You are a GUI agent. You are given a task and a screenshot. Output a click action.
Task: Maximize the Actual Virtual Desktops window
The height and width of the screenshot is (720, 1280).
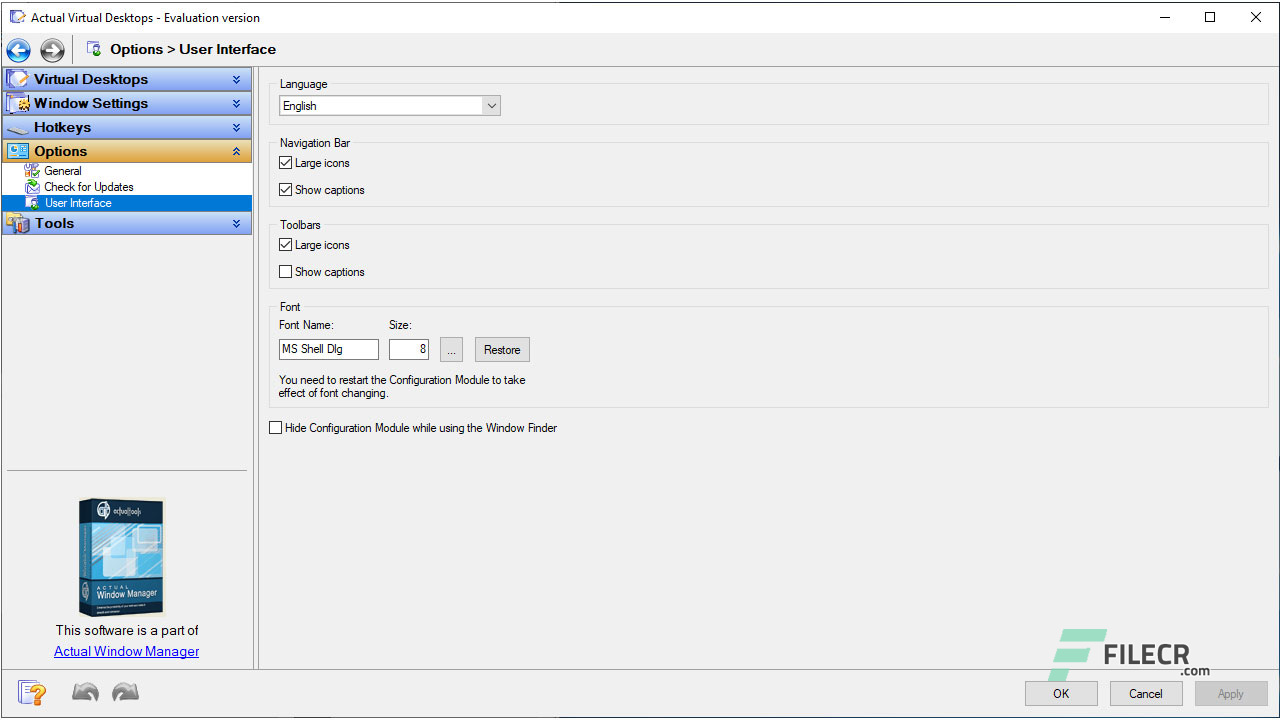(1210, 17)
